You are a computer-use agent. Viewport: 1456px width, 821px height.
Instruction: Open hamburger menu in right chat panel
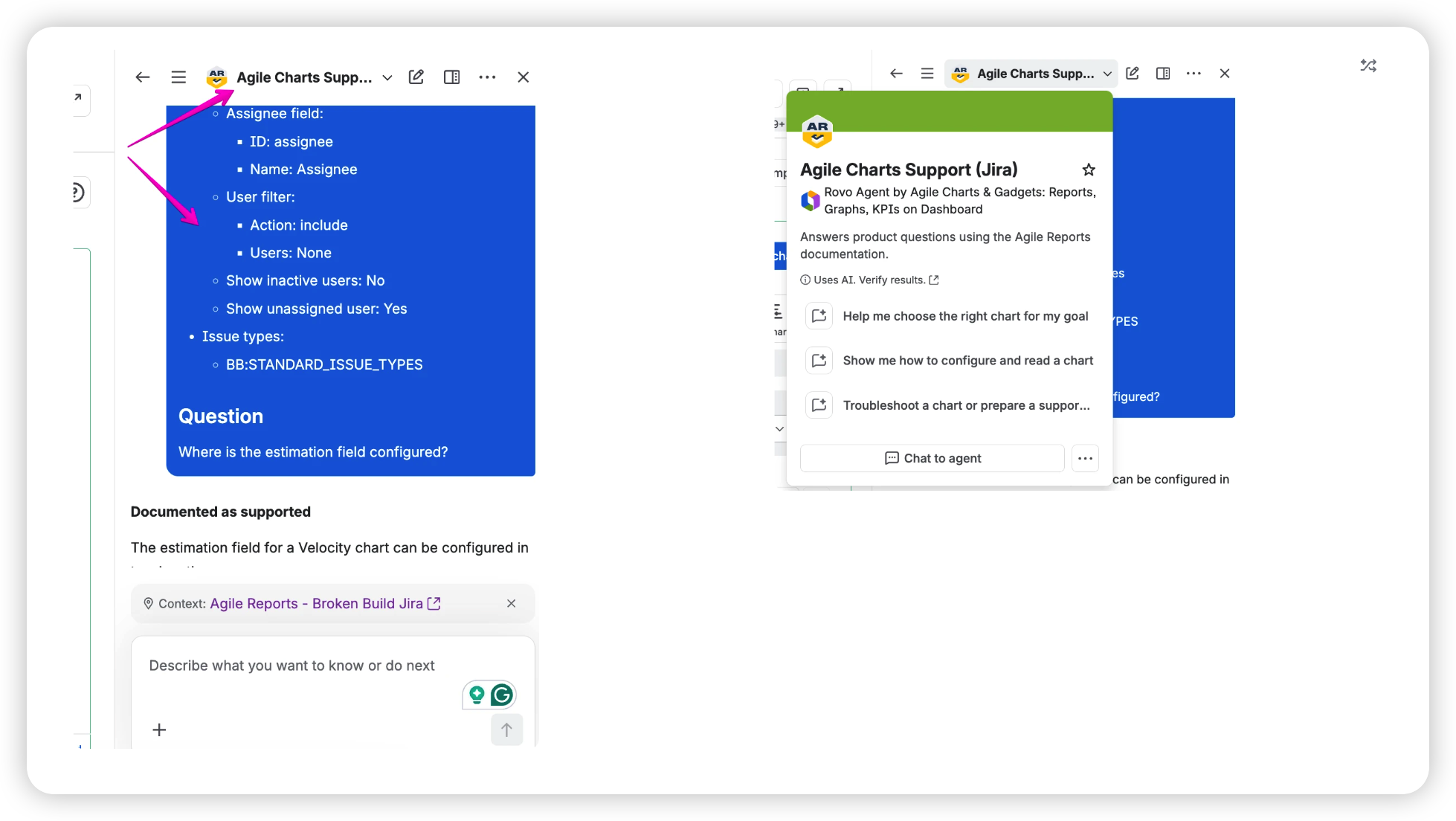click(927, 74)
